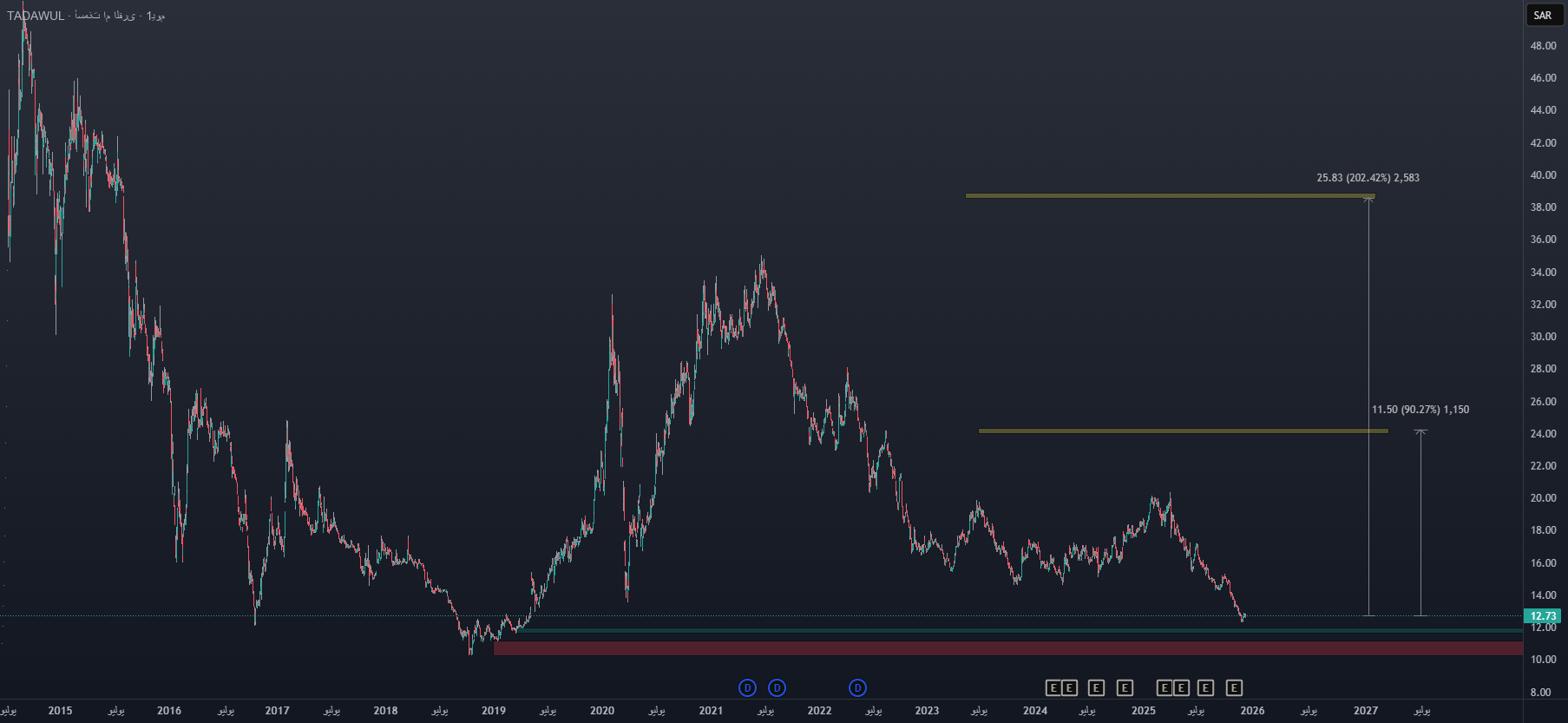Screen dimensions: 1568x723
Task: Click the leftmost dividend D marker
Action: point(747,688)
